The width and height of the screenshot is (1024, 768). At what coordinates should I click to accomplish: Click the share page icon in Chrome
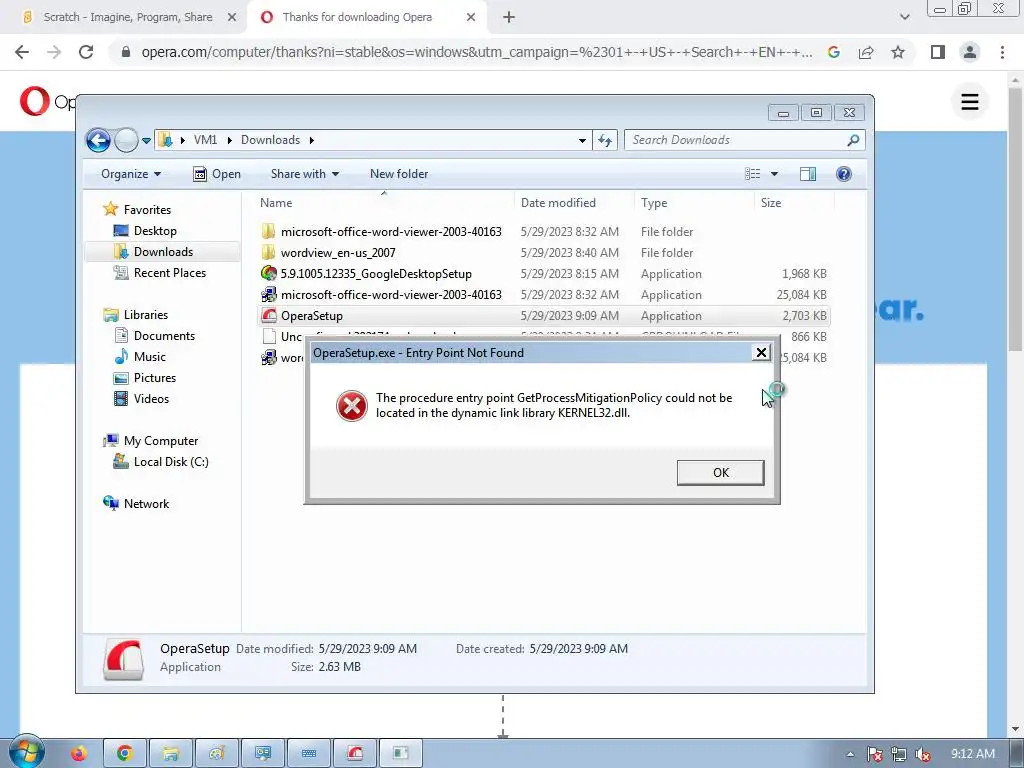[866, 52]
